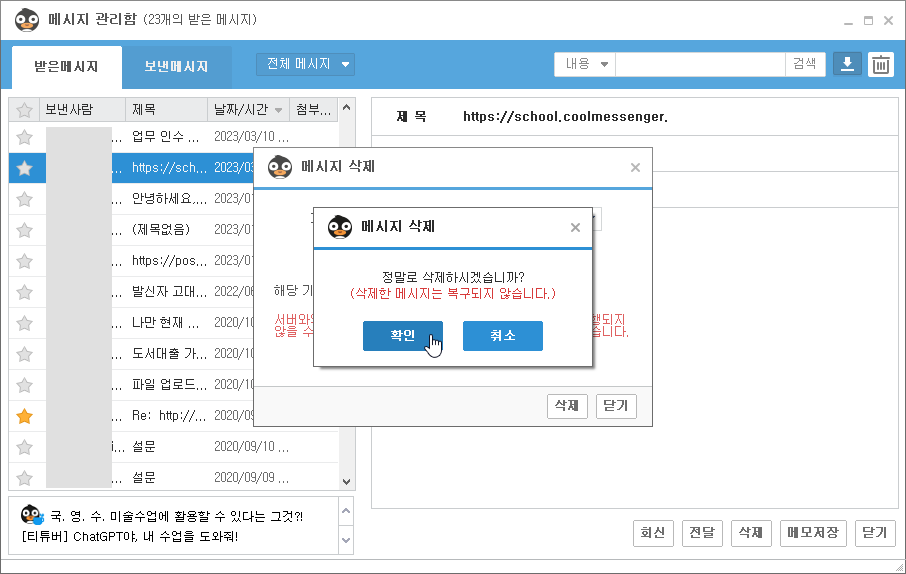Open the 전체 메시지 filter dropdown

click(x=305, y=64)
